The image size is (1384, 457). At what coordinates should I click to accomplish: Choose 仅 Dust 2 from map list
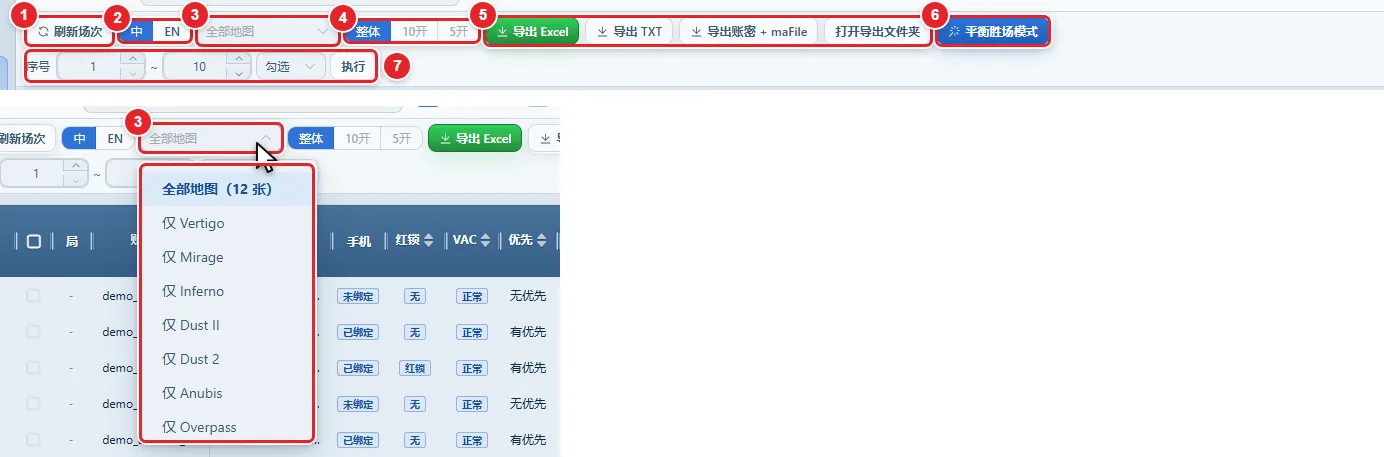tap(227, 359)
